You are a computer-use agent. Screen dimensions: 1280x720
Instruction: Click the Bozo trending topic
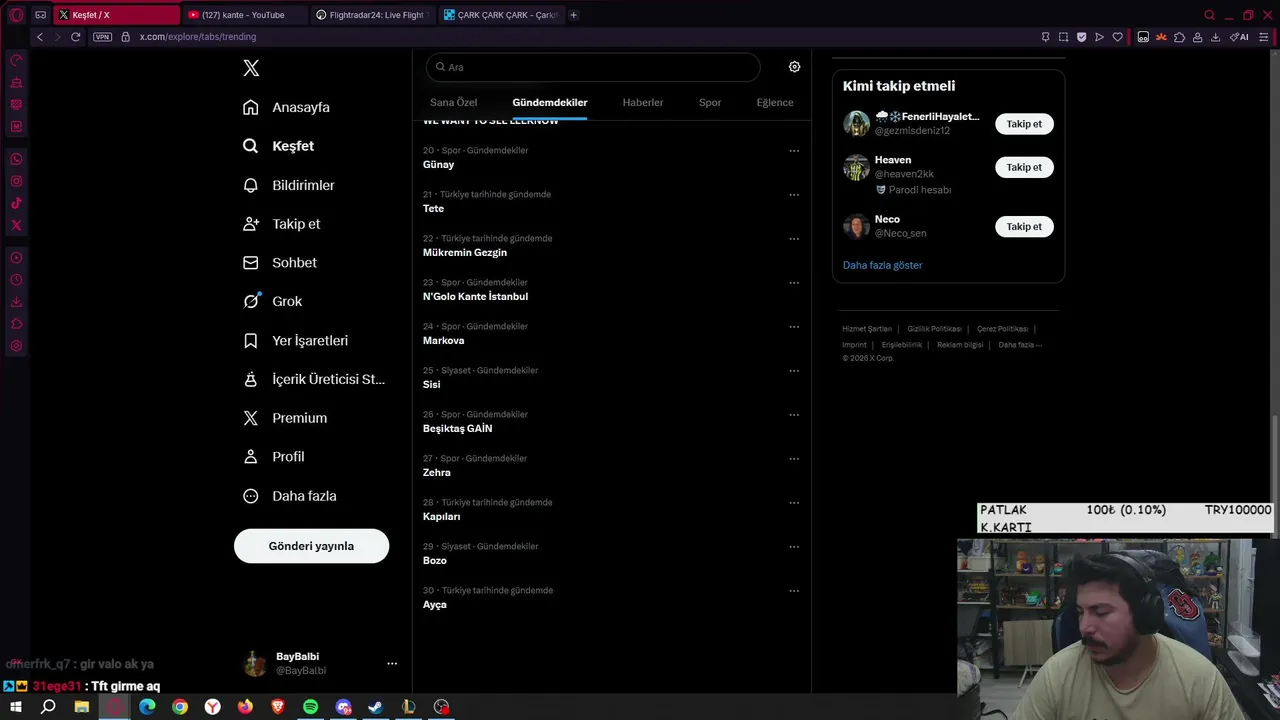435,560
